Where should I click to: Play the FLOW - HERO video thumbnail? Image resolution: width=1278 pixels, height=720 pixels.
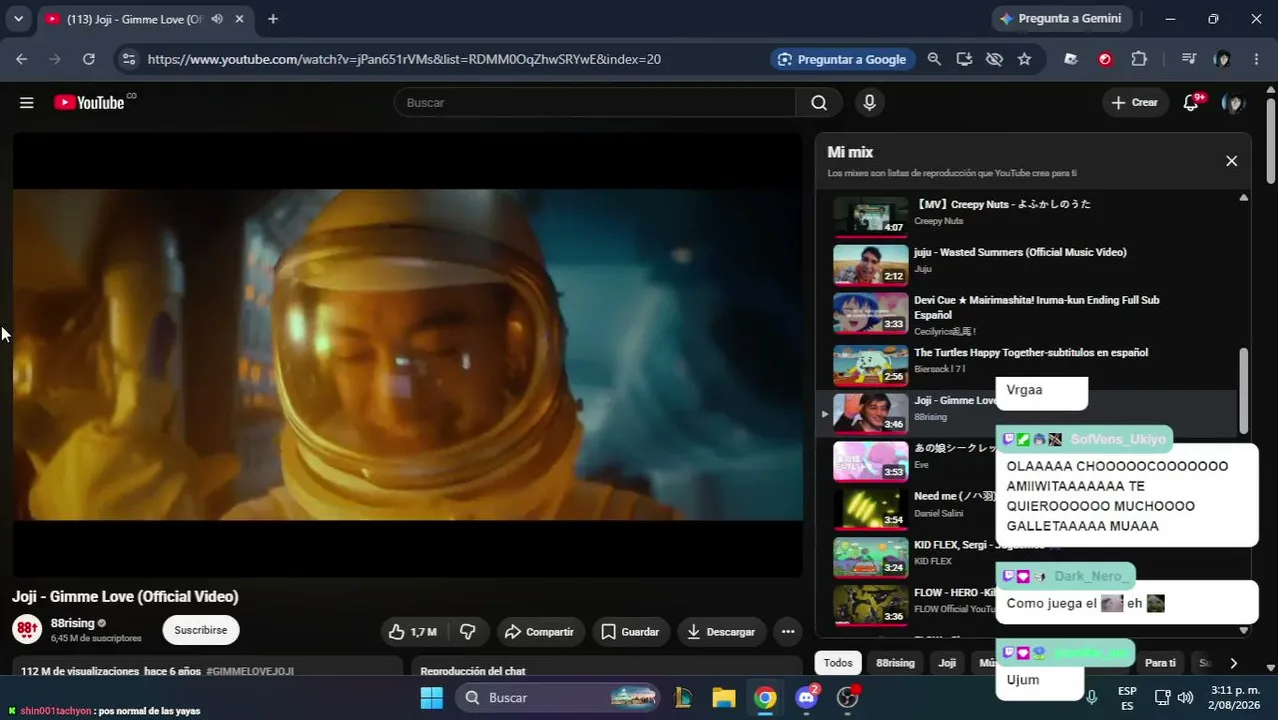point(870,605)
